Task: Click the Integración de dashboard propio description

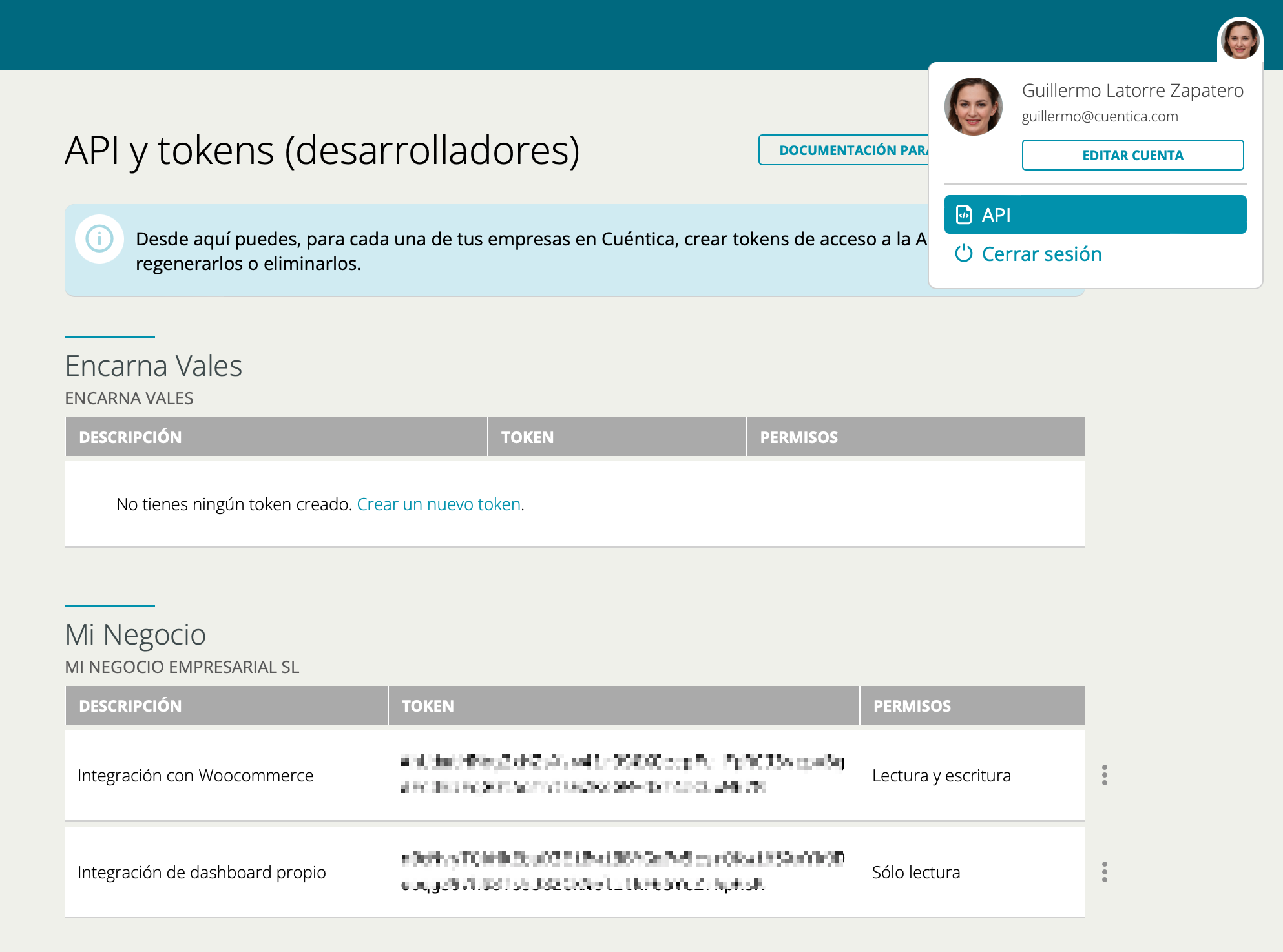Action: (202, 872)
